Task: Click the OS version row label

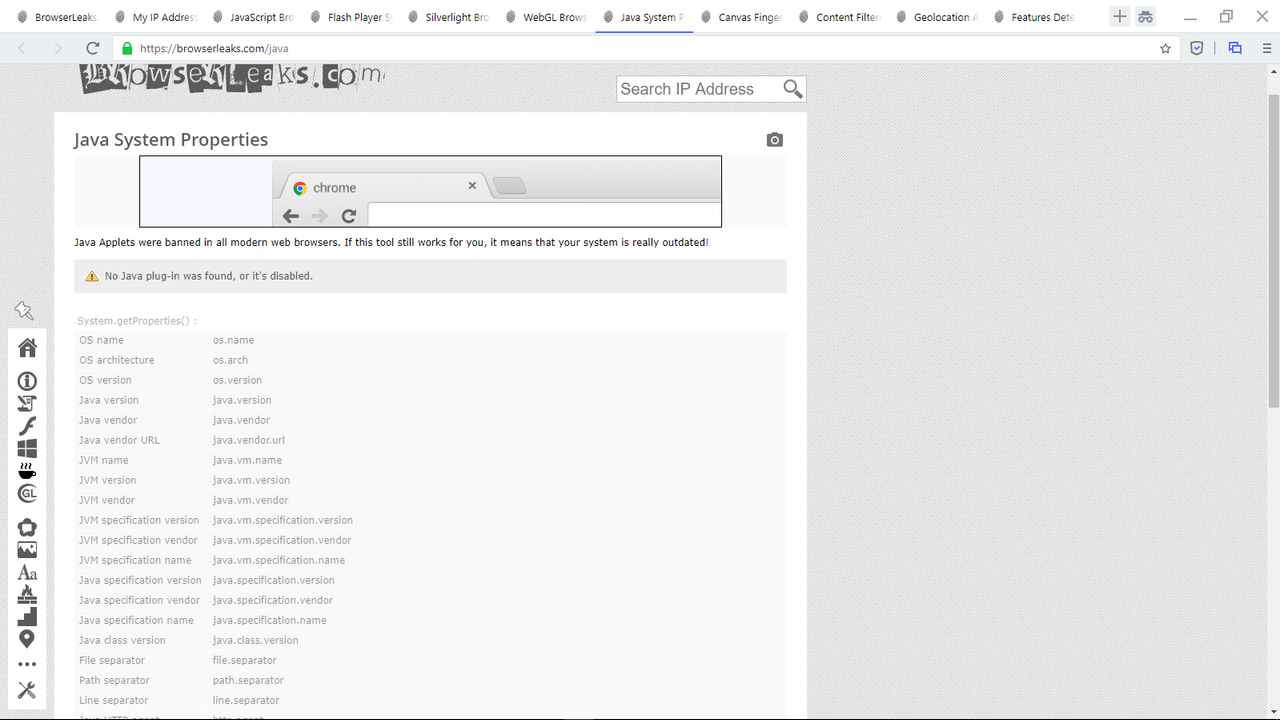Action: tap(105, 380)
